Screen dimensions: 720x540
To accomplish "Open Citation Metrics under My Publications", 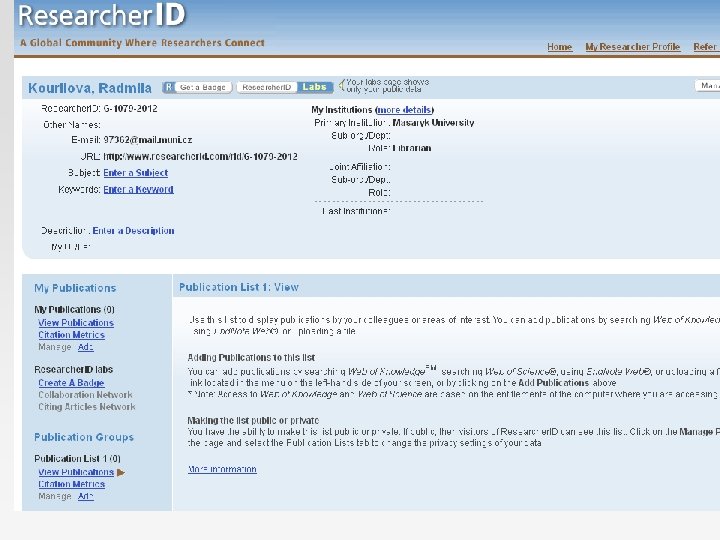I will pos(71,335).
